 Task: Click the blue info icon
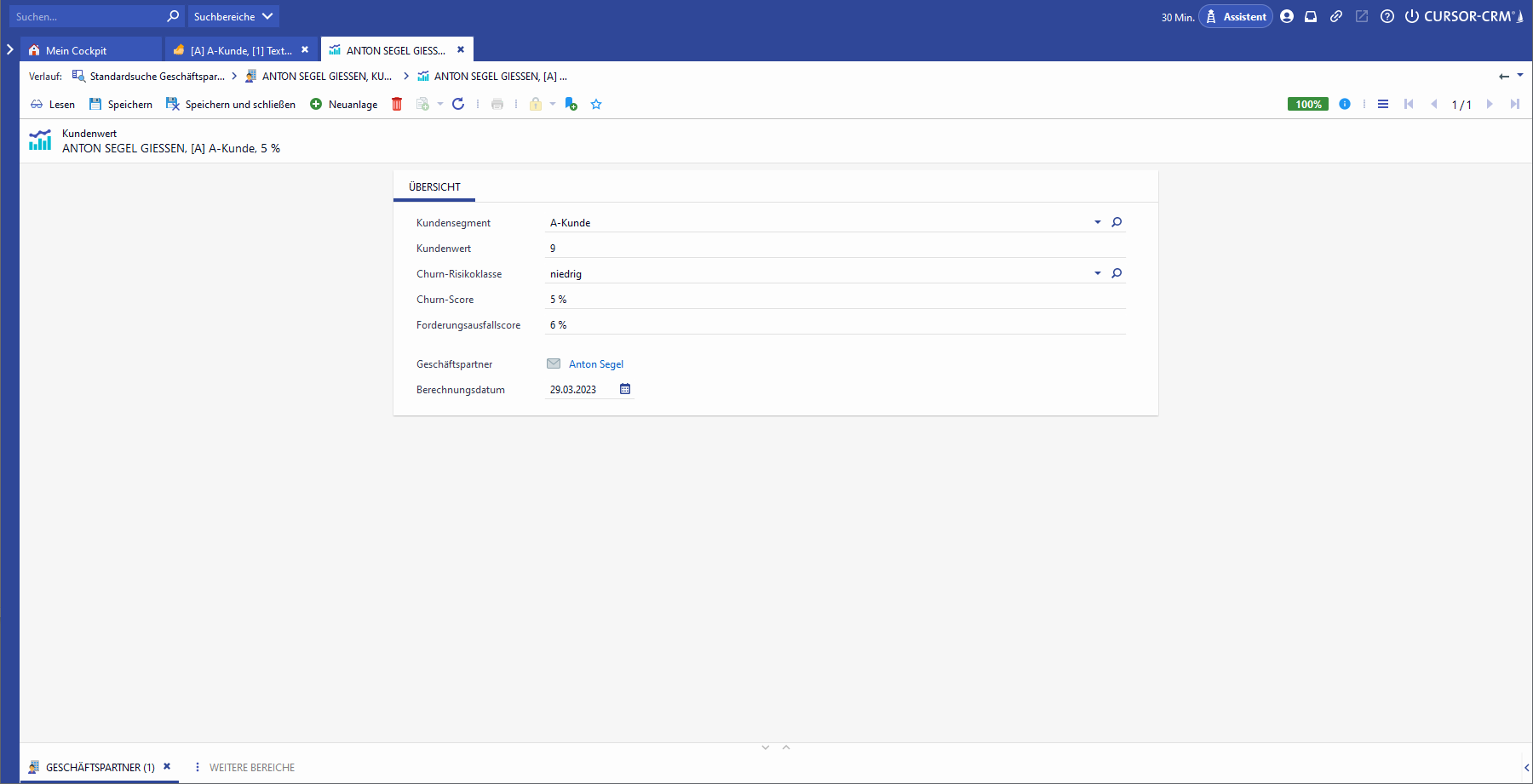click(1345, 104)
